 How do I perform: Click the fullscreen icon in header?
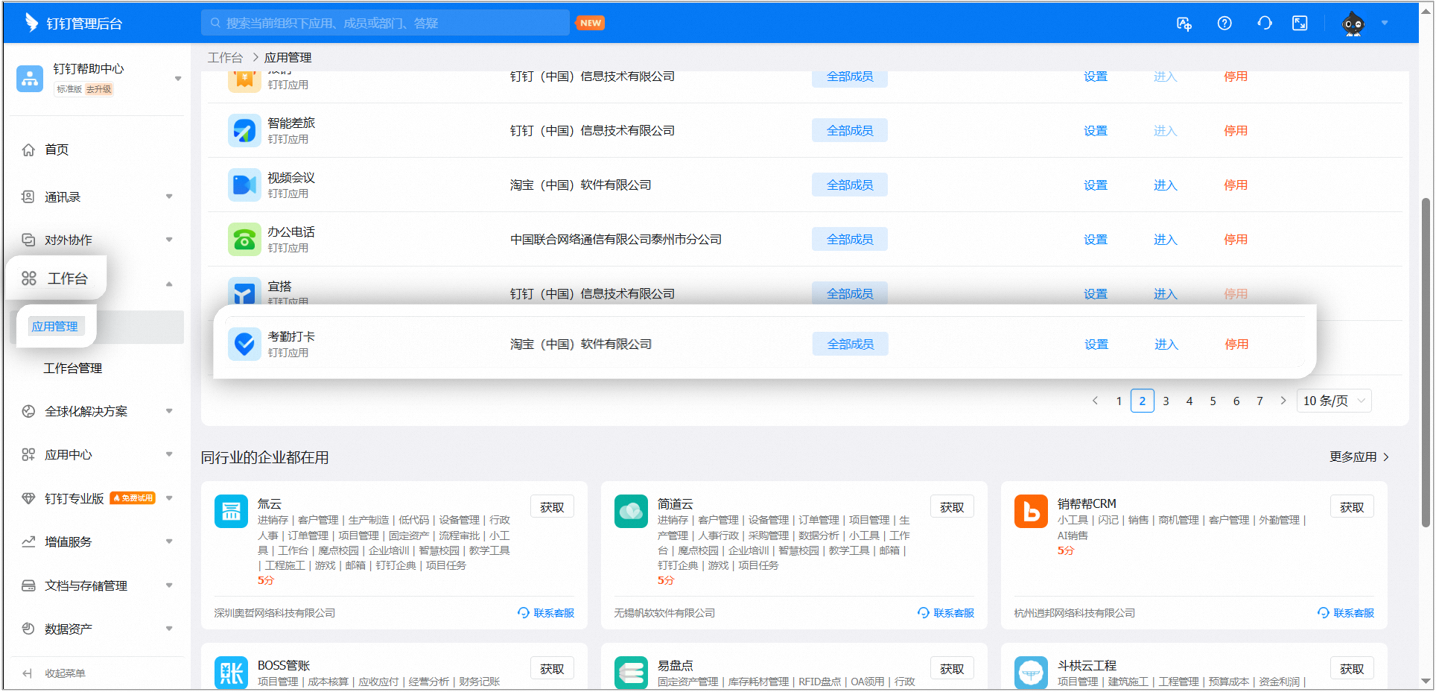pyautogui.click(x=1300, y=23)
